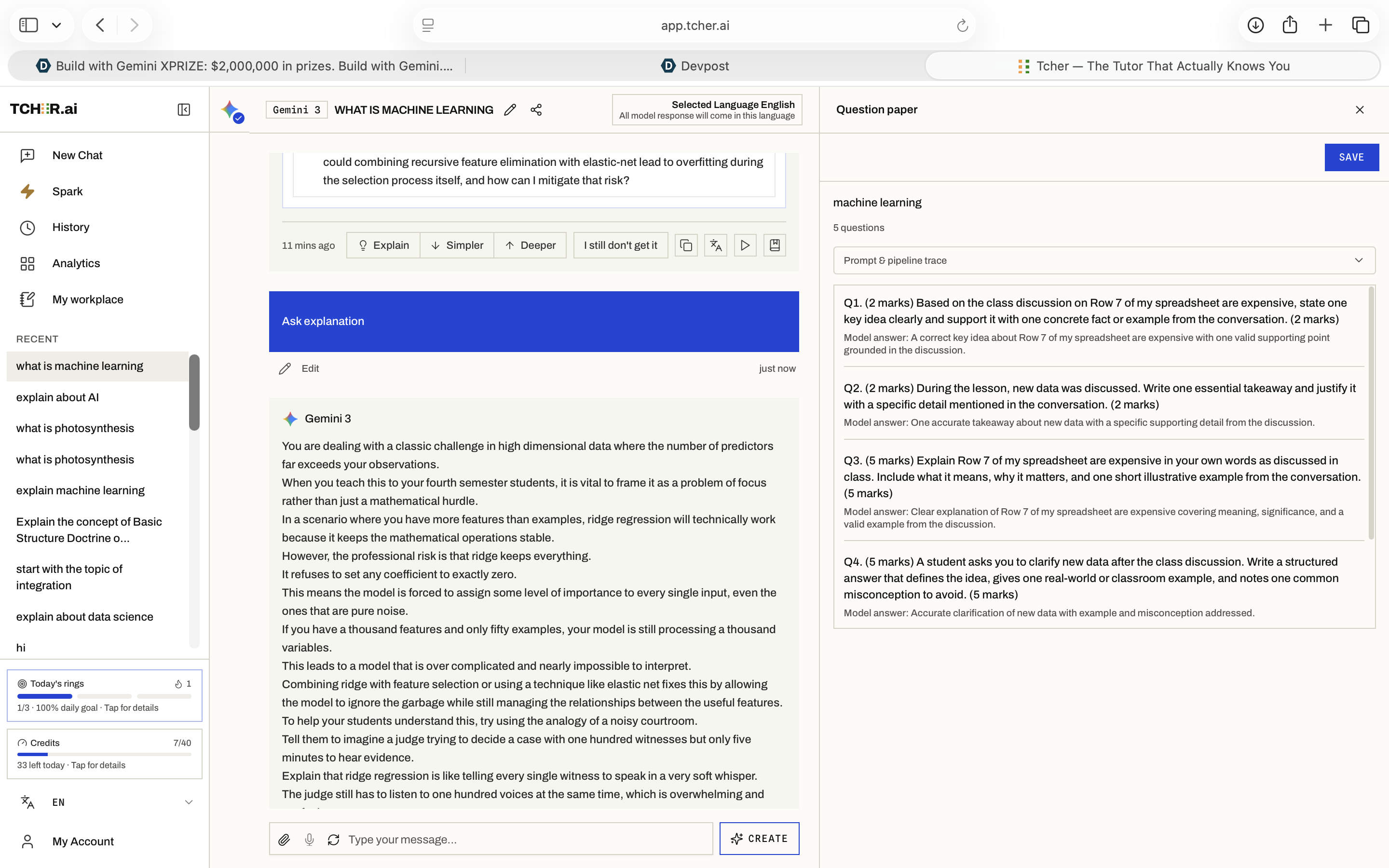Bookmark the response with the save icon

pos(774,245)
